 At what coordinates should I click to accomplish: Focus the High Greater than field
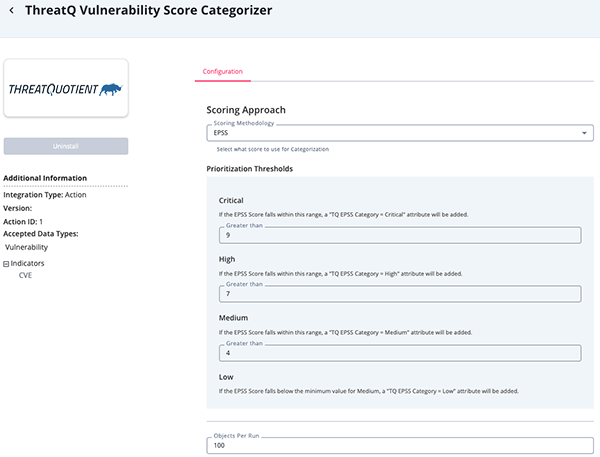click(x=400, y=294)
